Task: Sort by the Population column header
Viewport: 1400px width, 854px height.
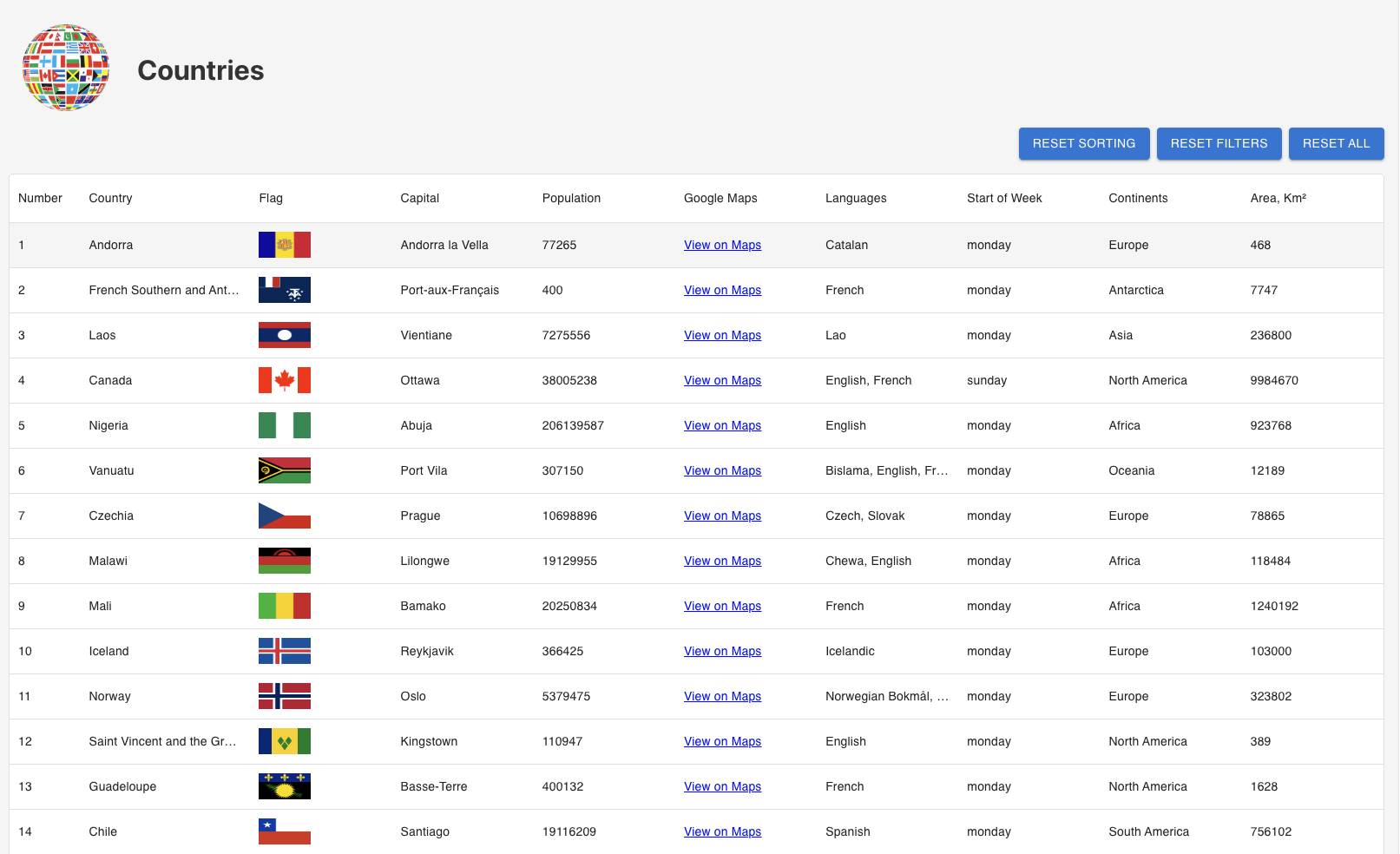Action: [571, 198]
